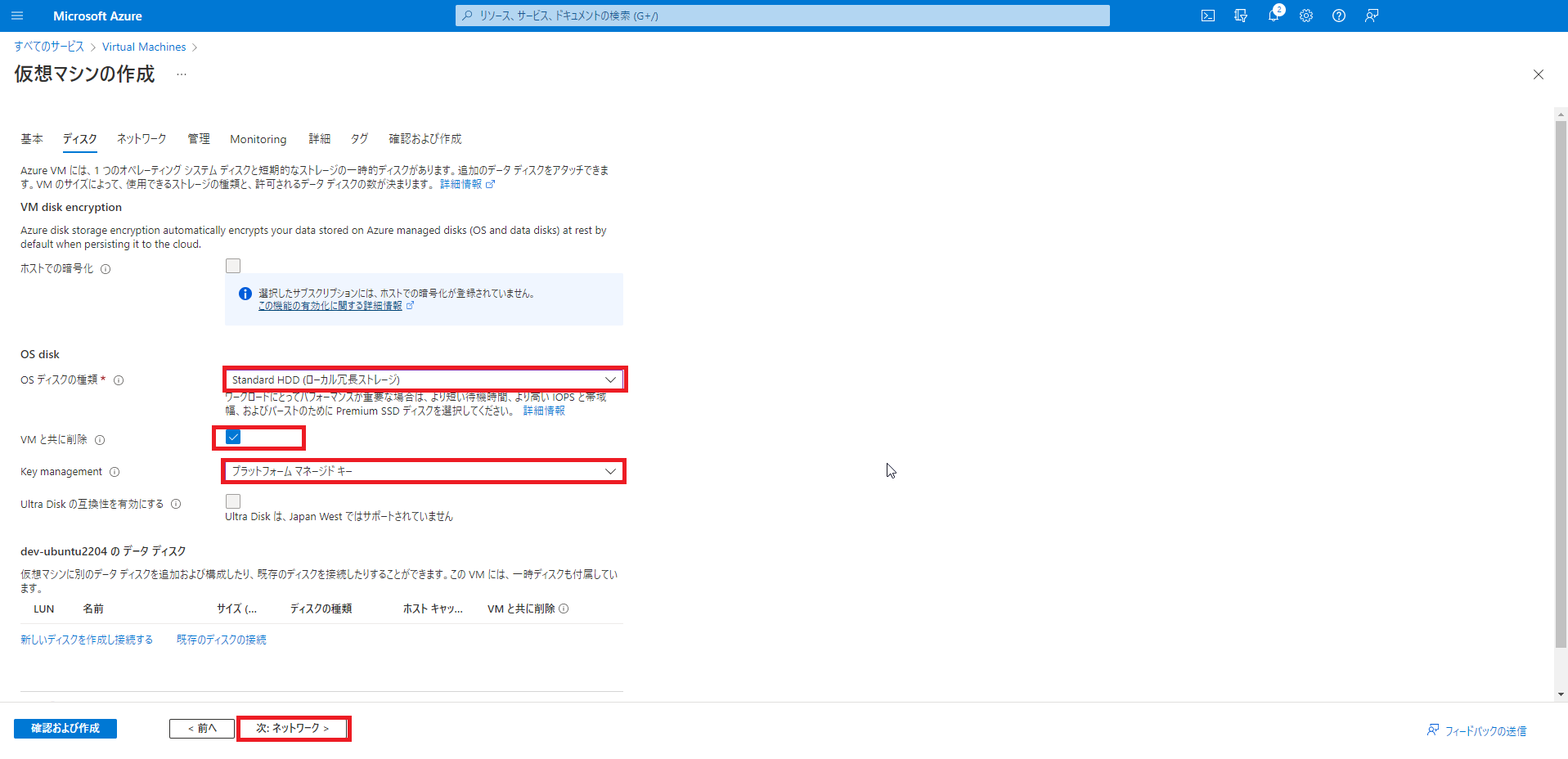The image size is (1568, 759).
Task: Show info tooltip for Key management
Action: (115, 472)
